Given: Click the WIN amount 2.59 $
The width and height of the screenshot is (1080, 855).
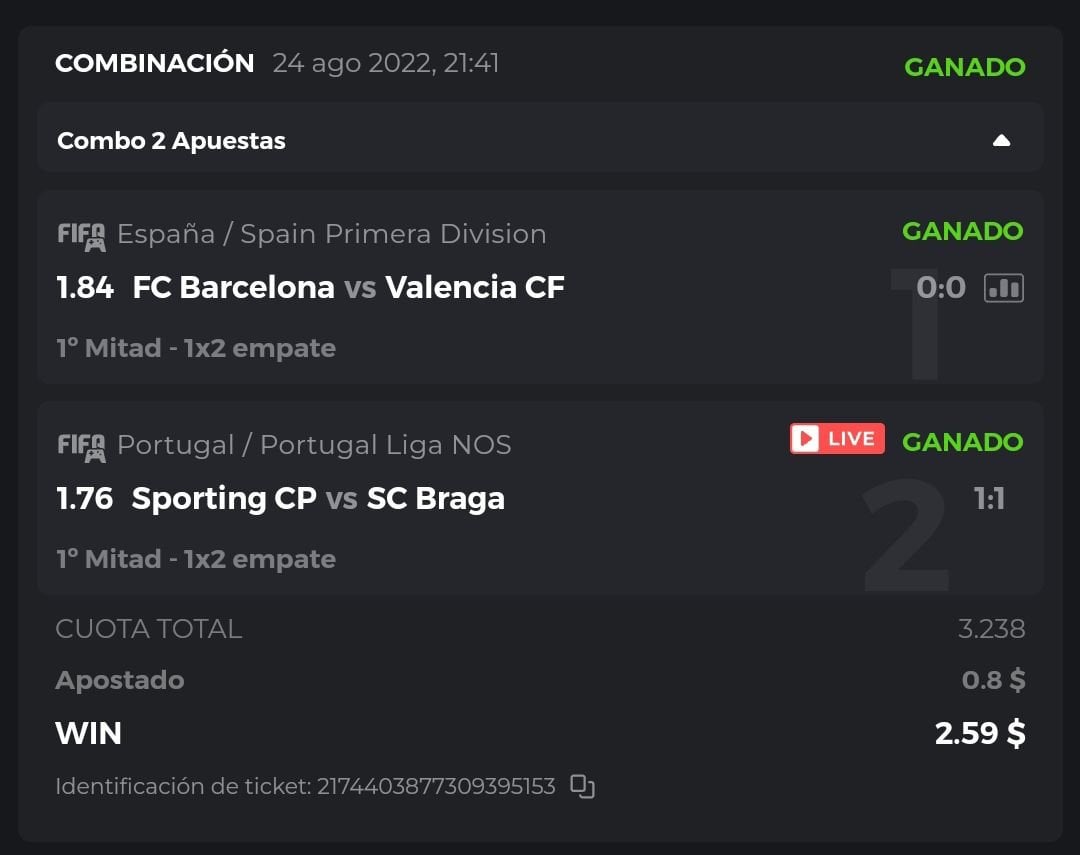Looking at the screenshot, I should 979,733.
